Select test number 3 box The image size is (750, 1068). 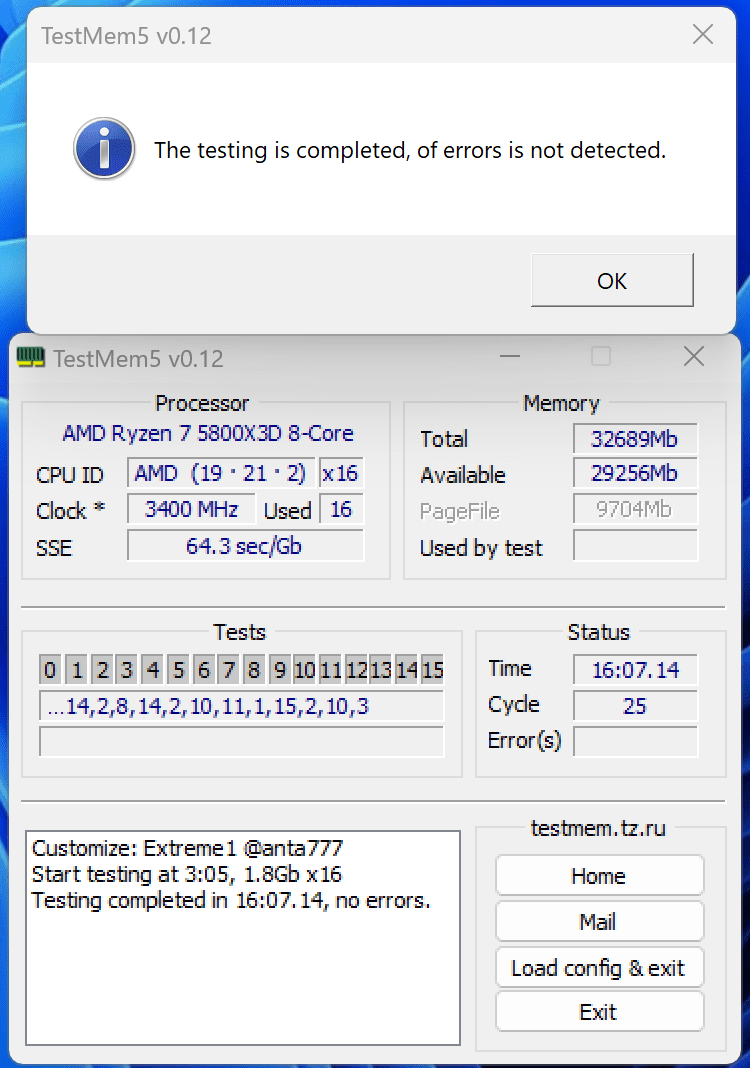pos(127,670)
